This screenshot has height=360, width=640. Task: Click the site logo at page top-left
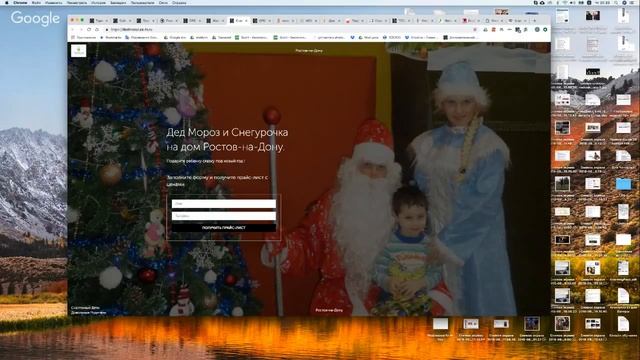tap(78, 51)
